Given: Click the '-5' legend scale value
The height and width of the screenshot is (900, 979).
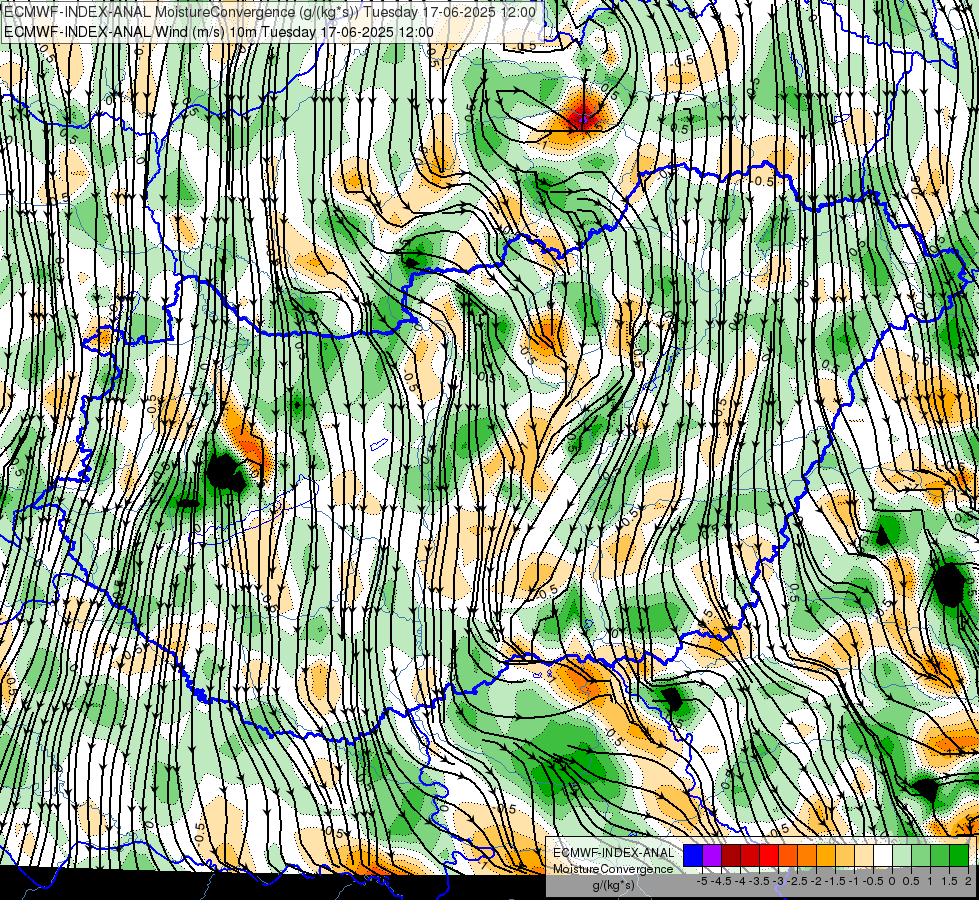Looking at the screenshot, I should pos(702,881).
